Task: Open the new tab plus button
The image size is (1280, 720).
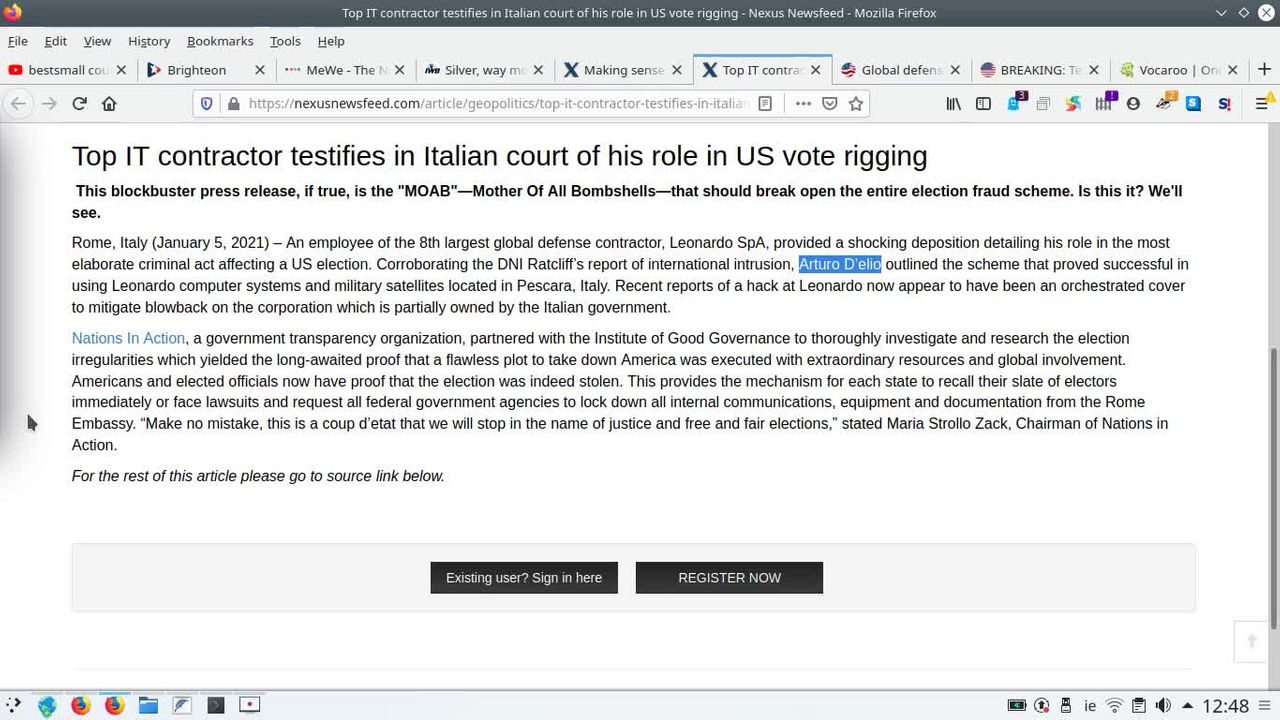Action: tap(1264, 70)
